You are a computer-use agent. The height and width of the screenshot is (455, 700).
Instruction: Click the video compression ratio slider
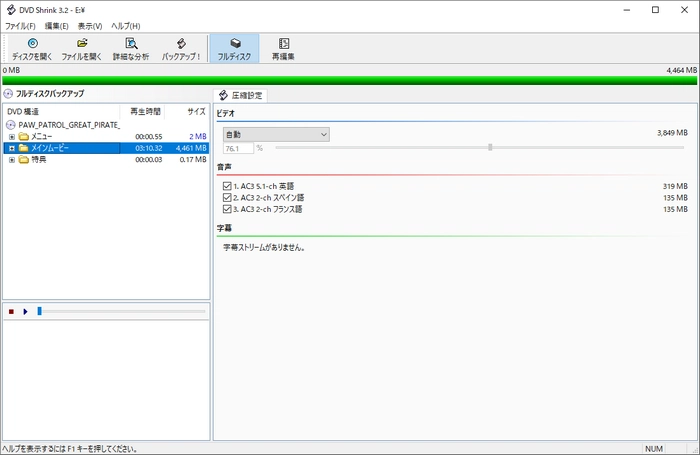[490, 148]
